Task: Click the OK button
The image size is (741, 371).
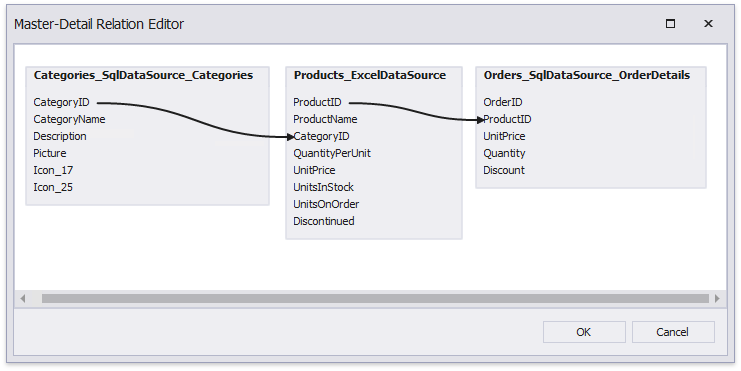Action: click(x=584, y=332)
